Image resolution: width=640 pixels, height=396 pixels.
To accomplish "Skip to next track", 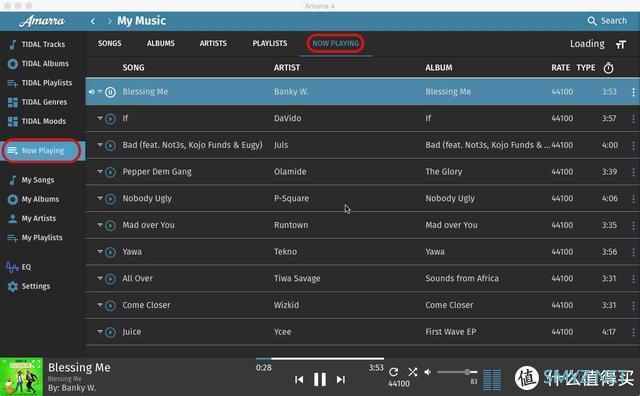I will tap(341, 380).
